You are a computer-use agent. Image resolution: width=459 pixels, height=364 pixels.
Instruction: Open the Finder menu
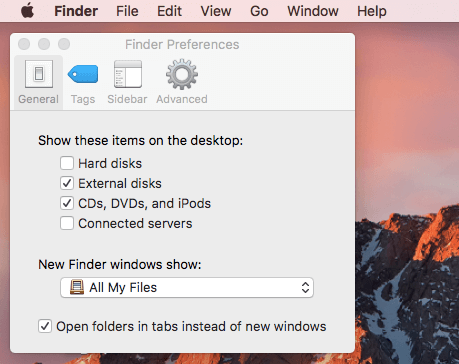coord(76,11)
